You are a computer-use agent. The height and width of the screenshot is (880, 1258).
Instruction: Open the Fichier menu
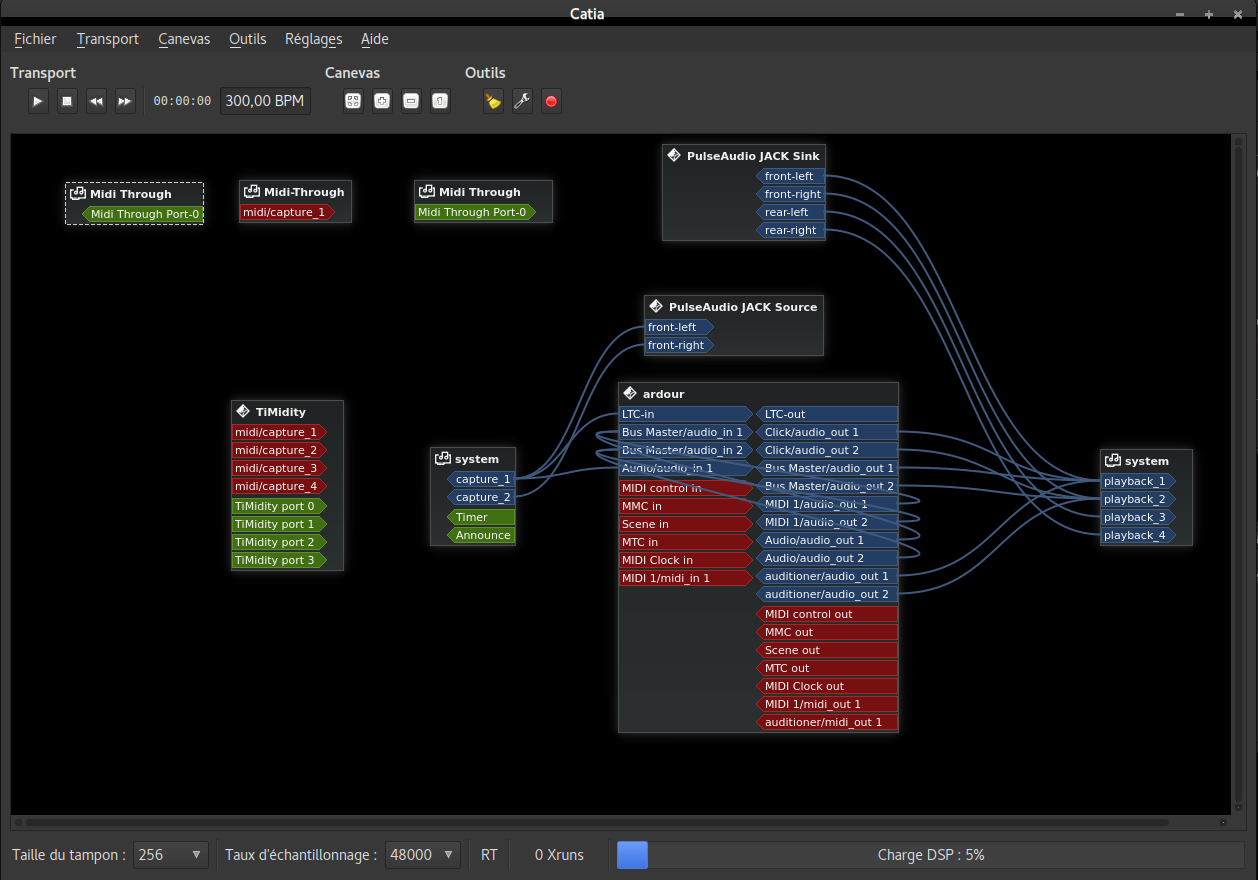35,39
